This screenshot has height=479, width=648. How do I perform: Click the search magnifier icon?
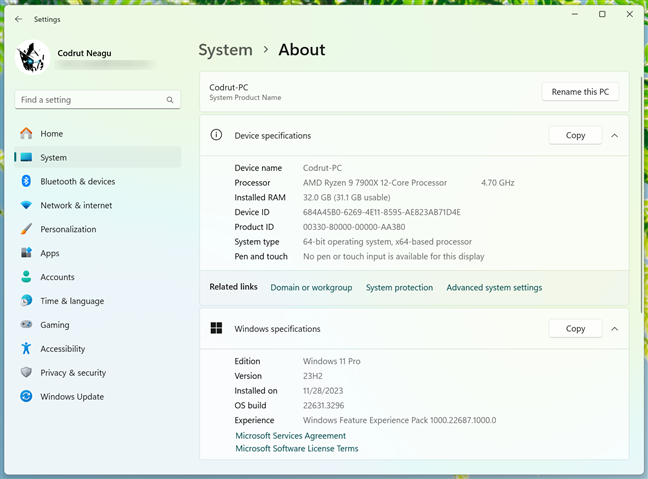(170, 100)
